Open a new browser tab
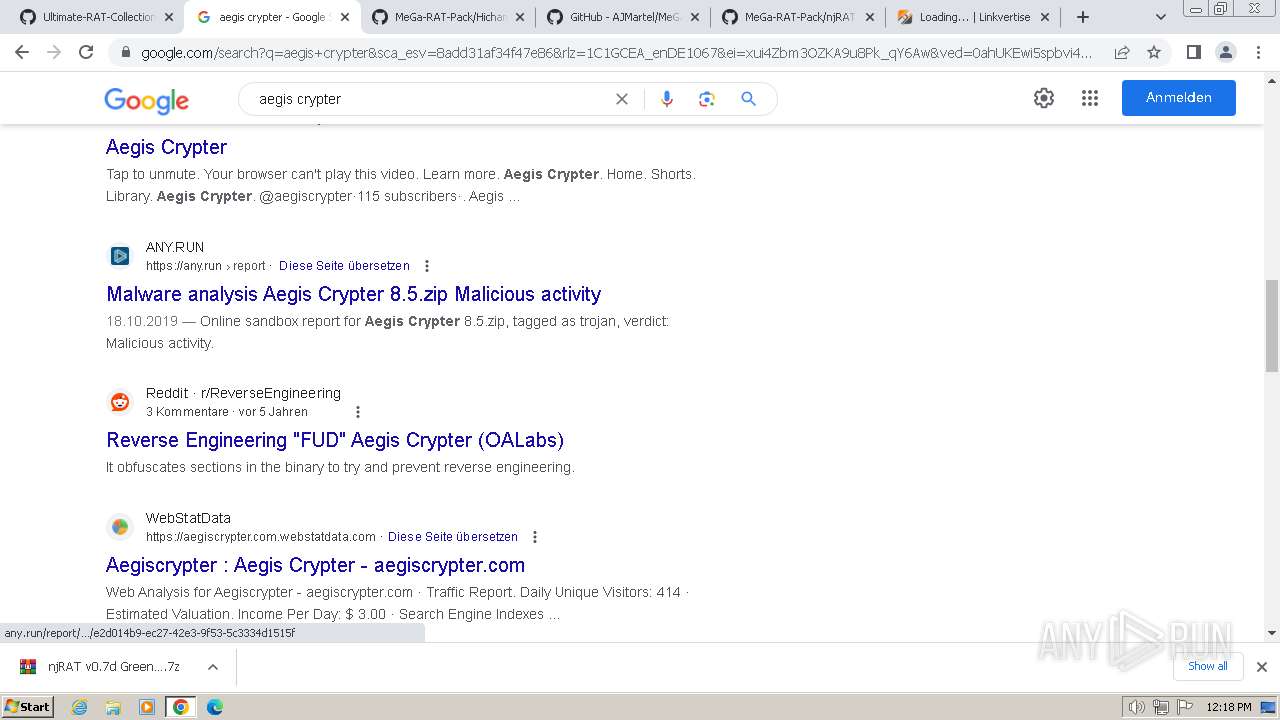The image size is (1280, 720). [1083, 17]
